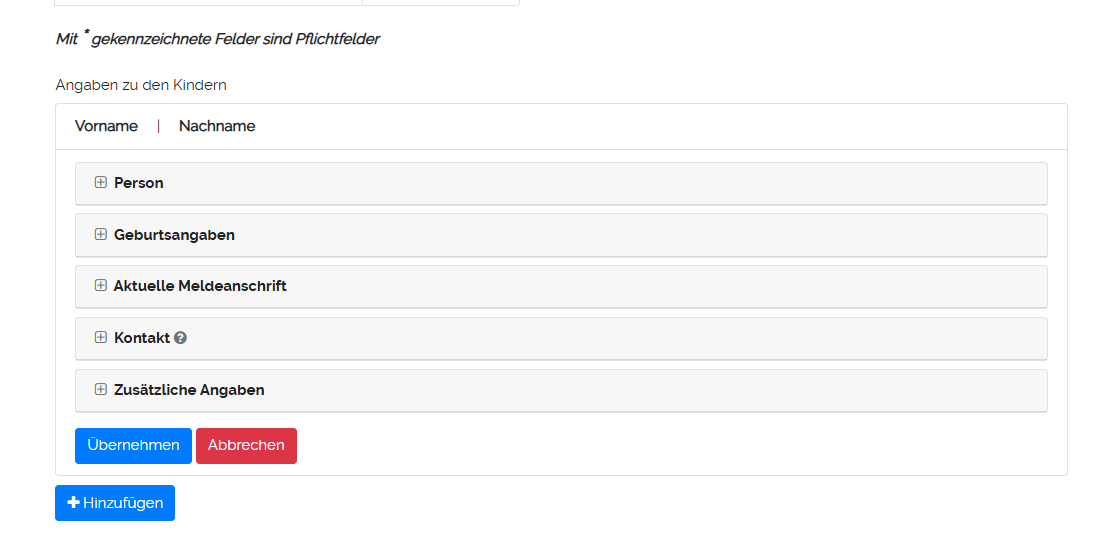Click plus icon beside Aktuelle Meldeanschrift

click(x=100, y=286)
